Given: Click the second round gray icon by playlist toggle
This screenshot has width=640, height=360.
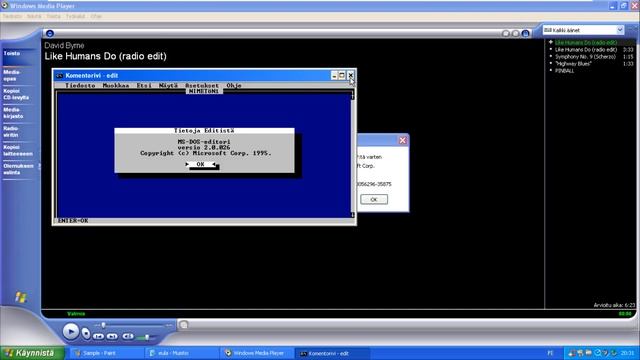Looking at the screenshot, I should click(516, 33).
